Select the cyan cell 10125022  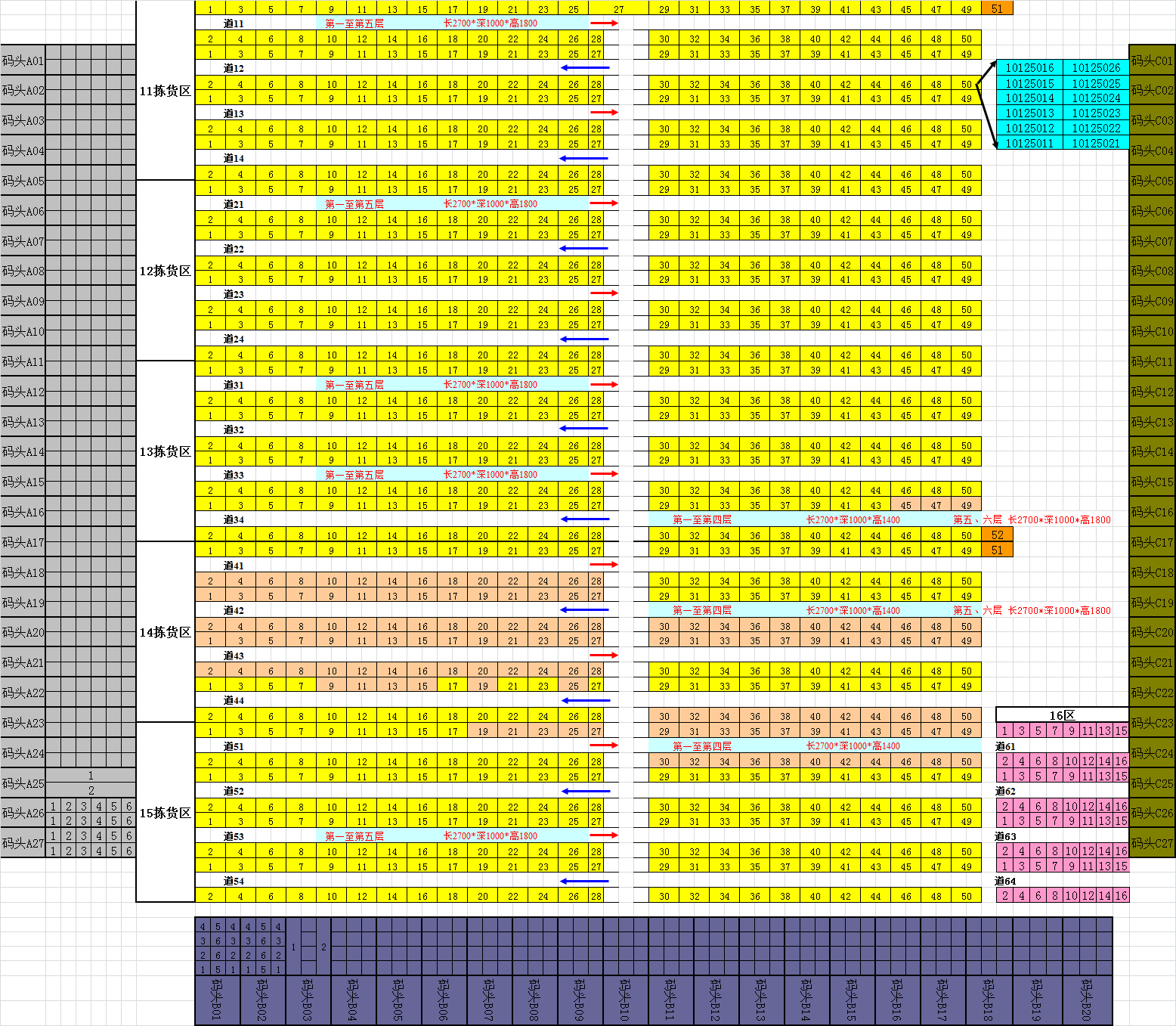tap(1096, 129)
